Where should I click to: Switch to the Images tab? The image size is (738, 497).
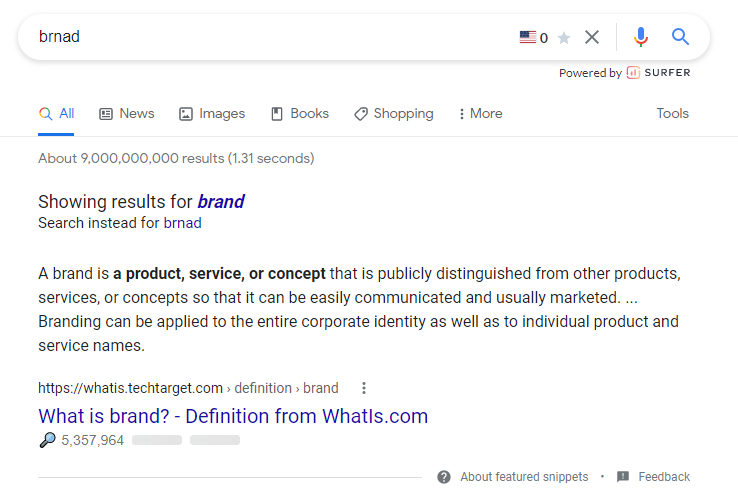click(x=212, y=113)
